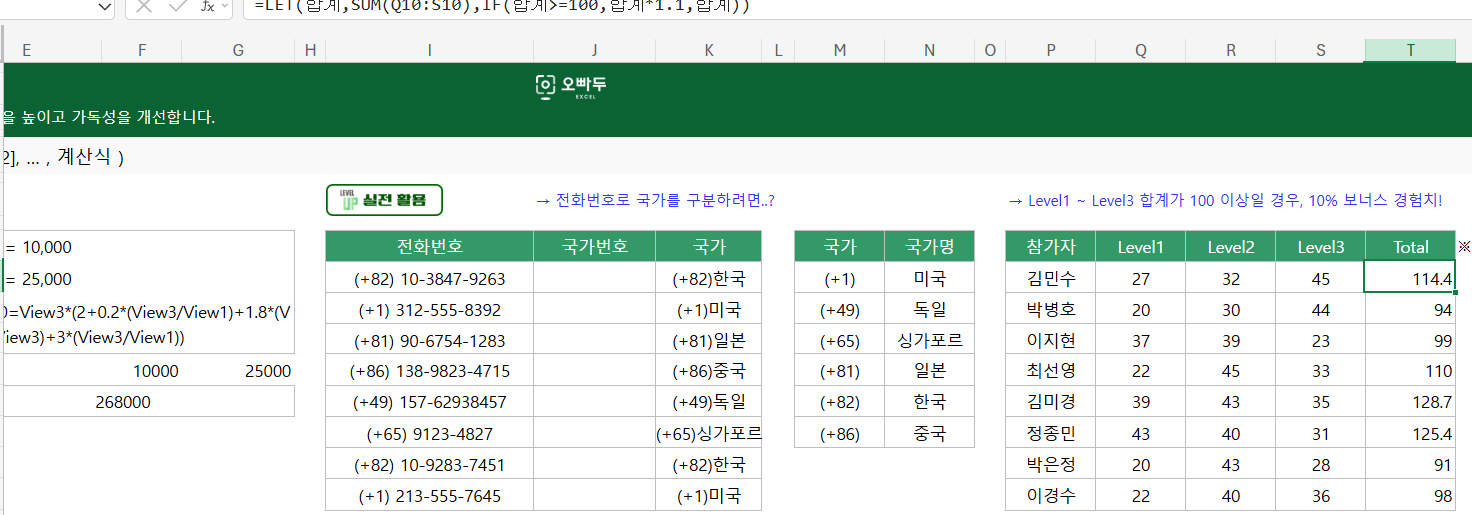
Task: Click the 참가자 table header
Action: point(1051,246)
